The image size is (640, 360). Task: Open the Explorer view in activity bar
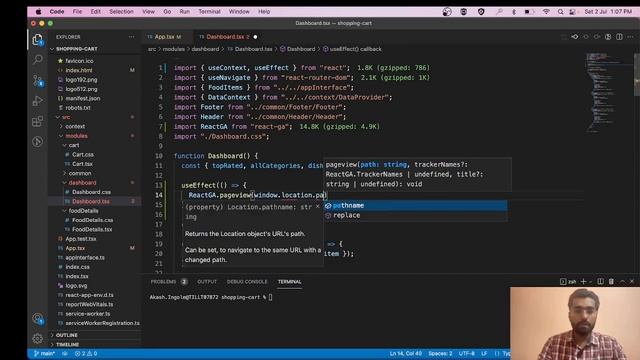tap(38, 40)
